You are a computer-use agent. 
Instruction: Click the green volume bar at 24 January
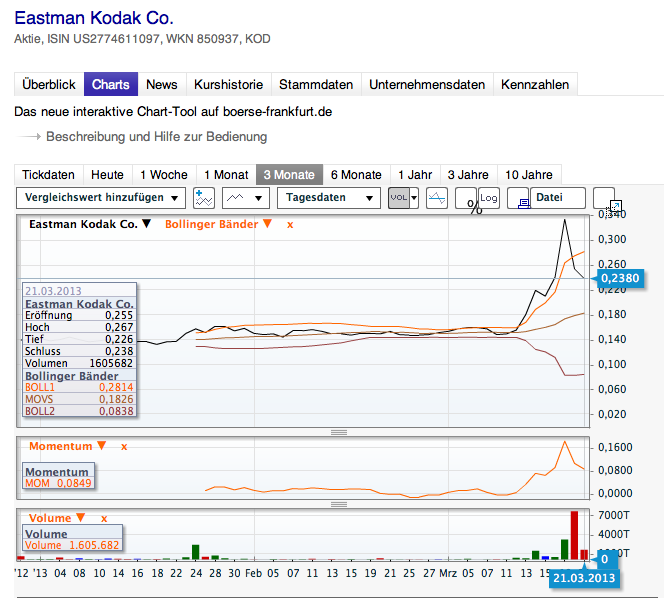coord(195,552)
